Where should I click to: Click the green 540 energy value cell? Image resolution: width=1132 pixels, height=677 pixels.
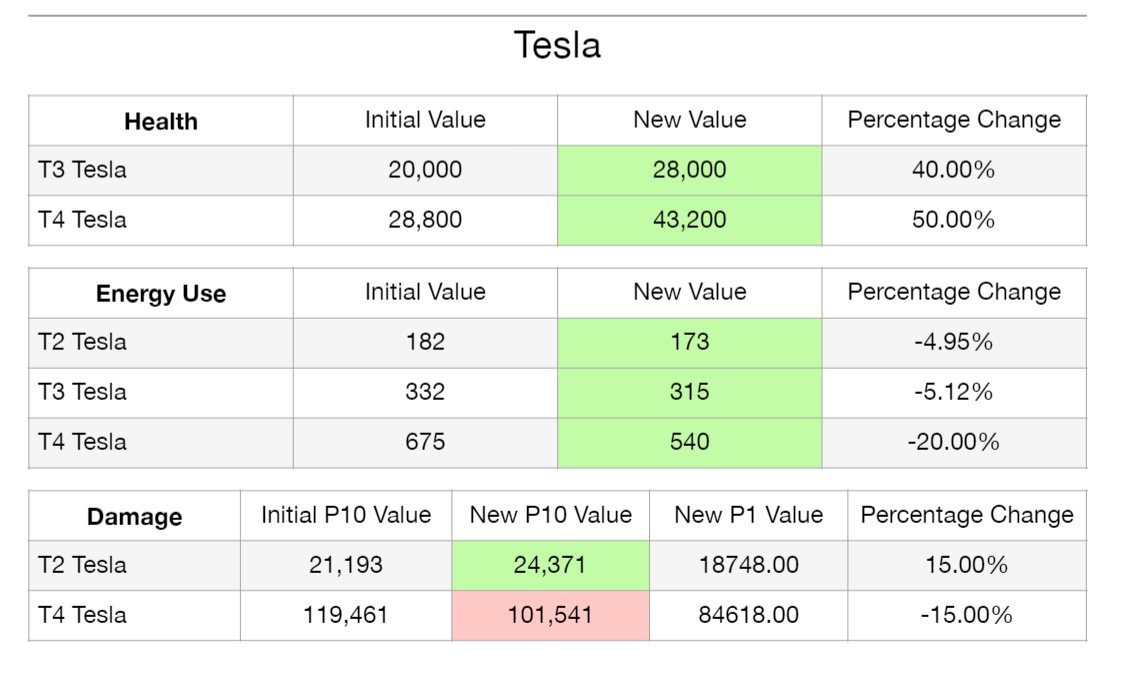tap(689, 442)
